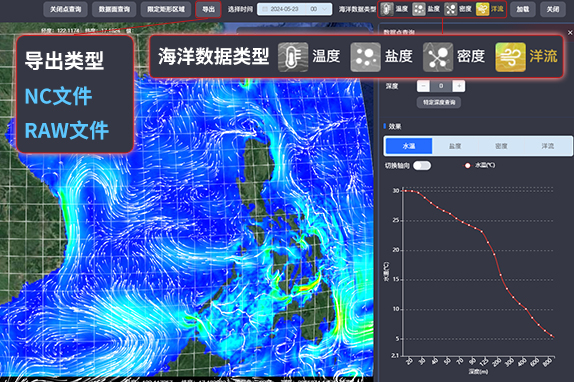Choose NC文件 export option
Screen dimensions: 574x382
pyautogui.click(x=58, y=97)
